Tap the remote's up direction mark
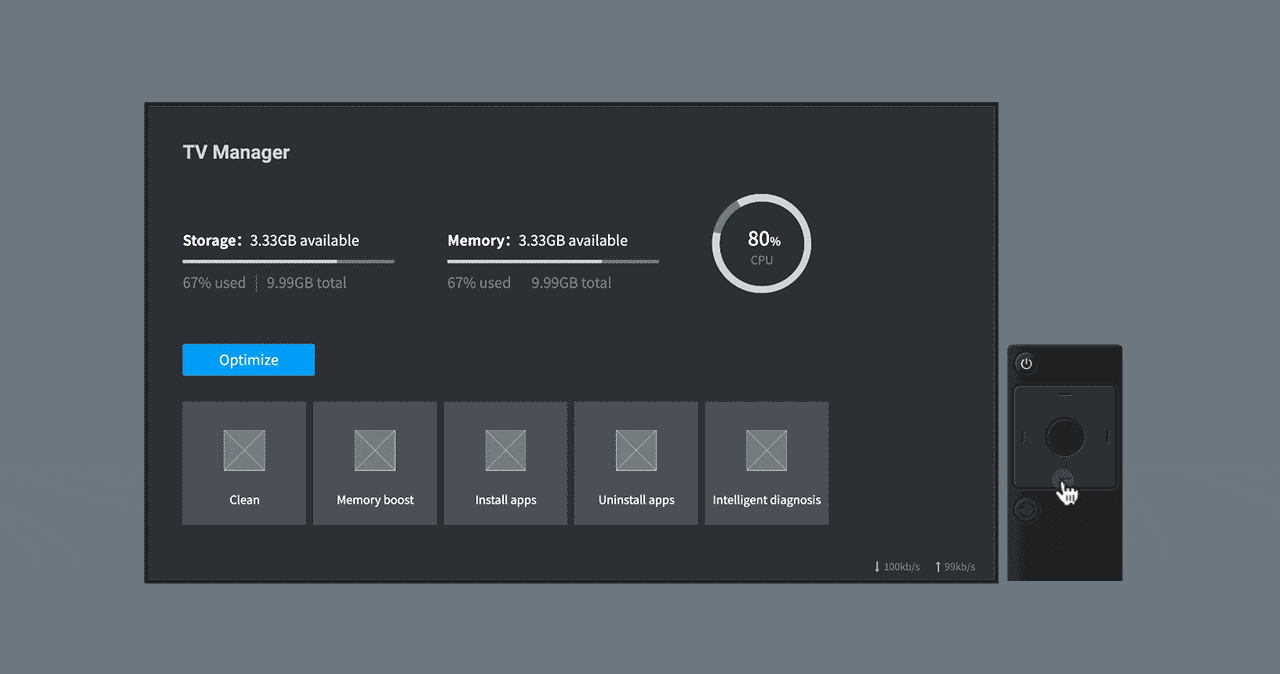Image resolution: width=1280 pixels, height=674 pixels. [1065, 394]
